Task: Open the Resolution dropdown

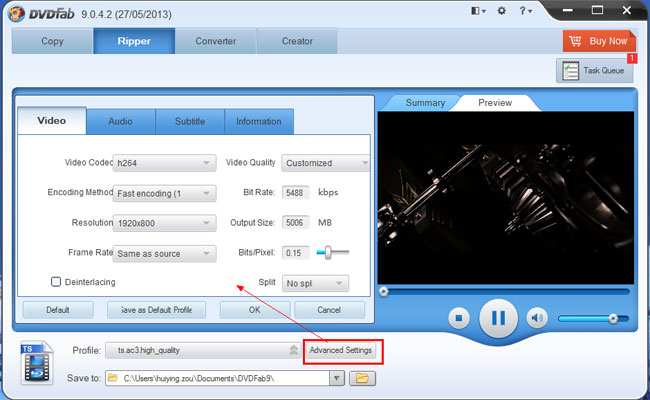Action: [x=165, y=223]
